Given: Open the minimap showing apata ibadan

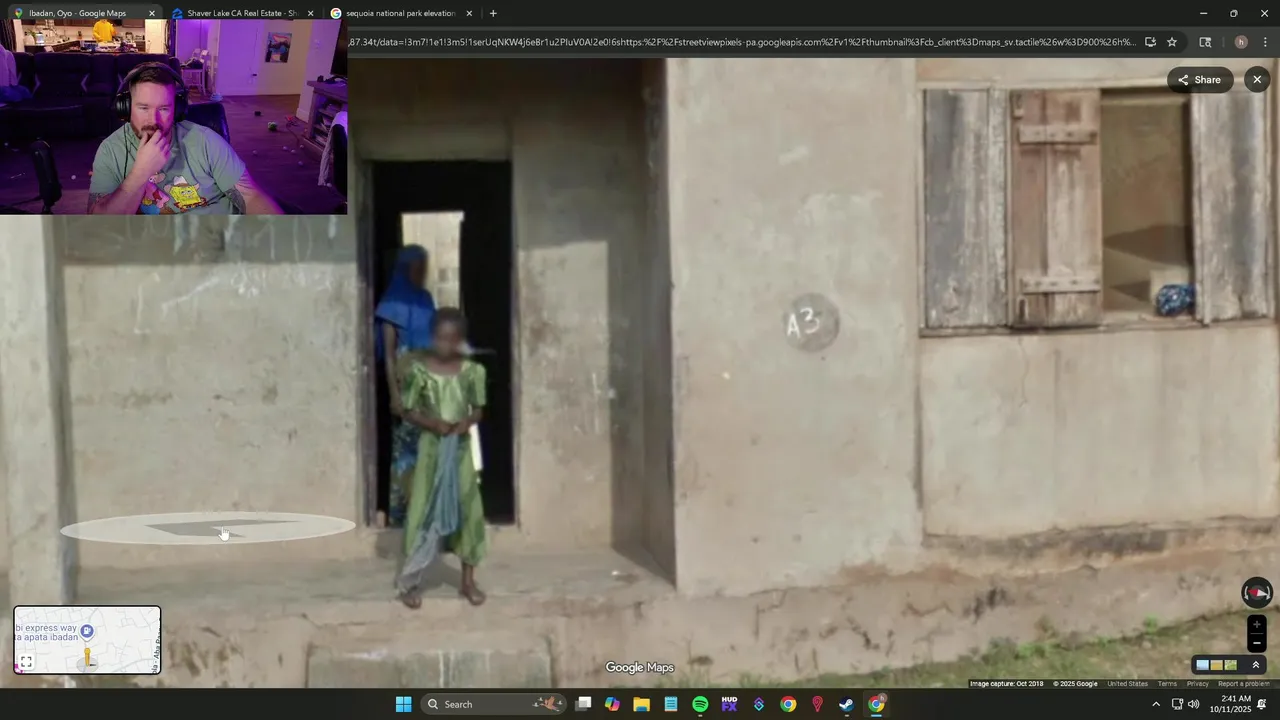Looking at the screenshot, I should pyautogui.click(x=87, y=640).
